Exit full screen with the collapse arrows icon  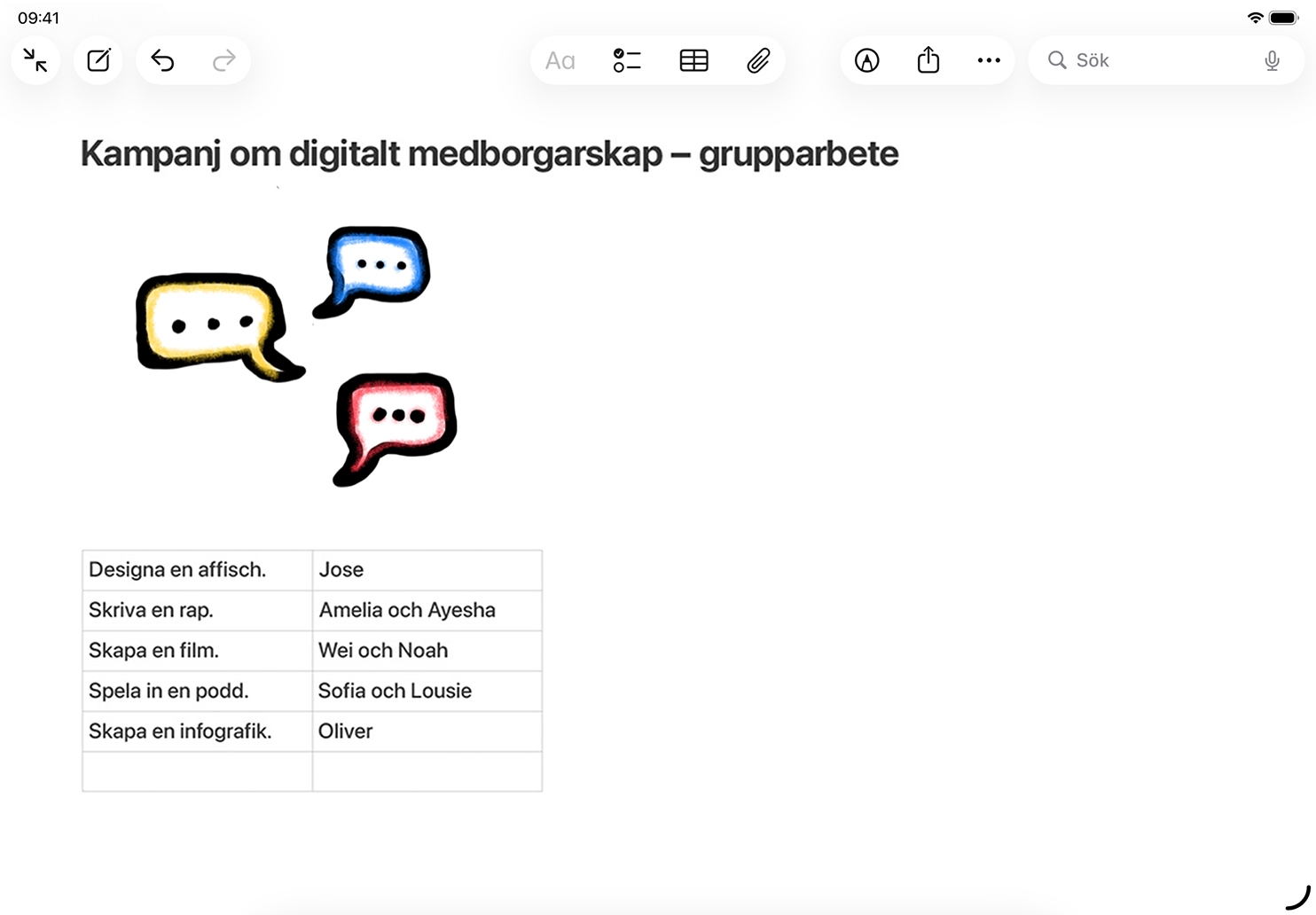point(35,60)
